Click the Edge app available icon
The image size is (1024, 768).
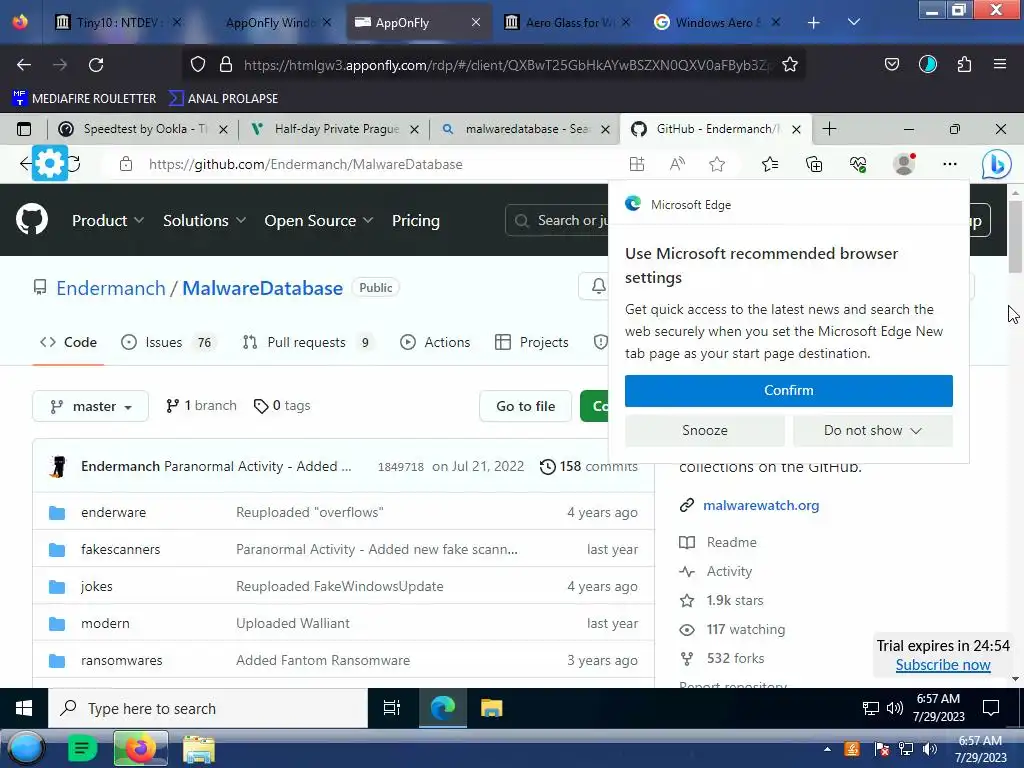(637, 165)
